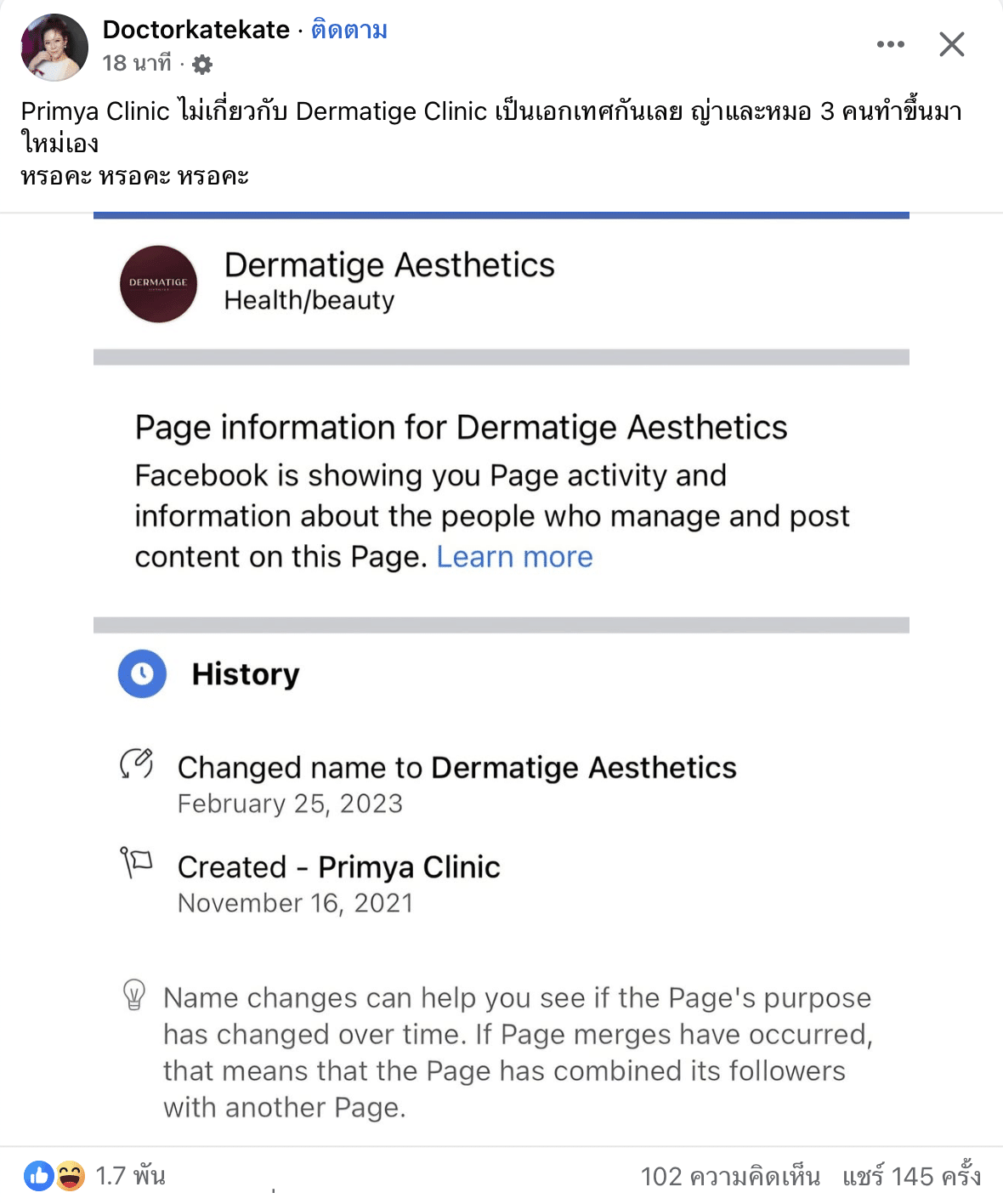Open the post audience gear icon
Viewport: 1003px width, 1204px height.
pos(202,64)
